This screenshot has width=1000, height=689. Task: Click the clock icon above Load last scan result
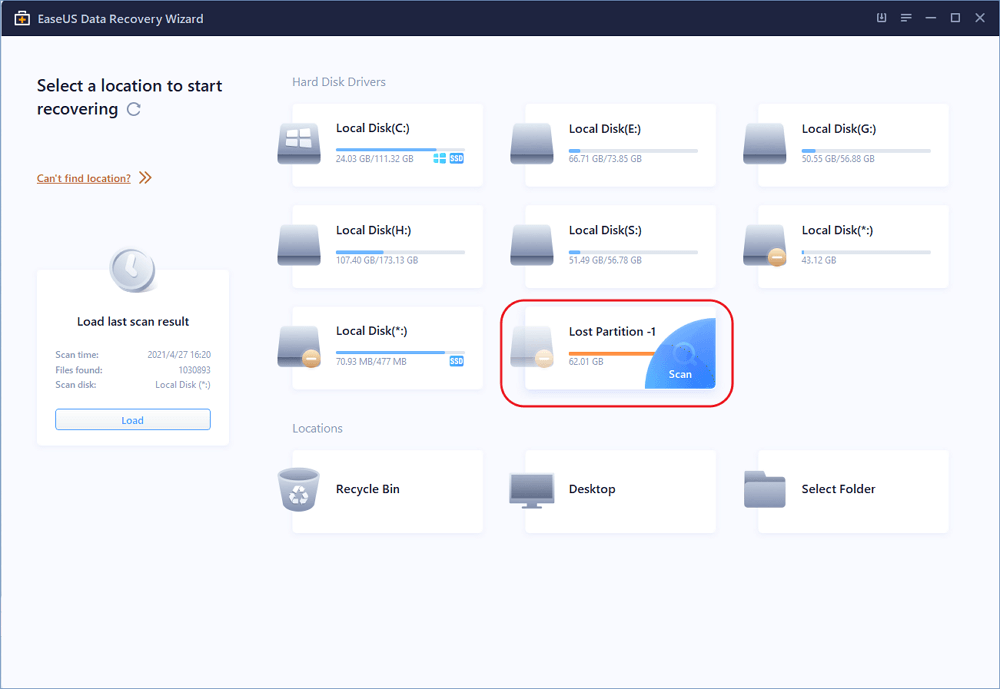(133, 270)
